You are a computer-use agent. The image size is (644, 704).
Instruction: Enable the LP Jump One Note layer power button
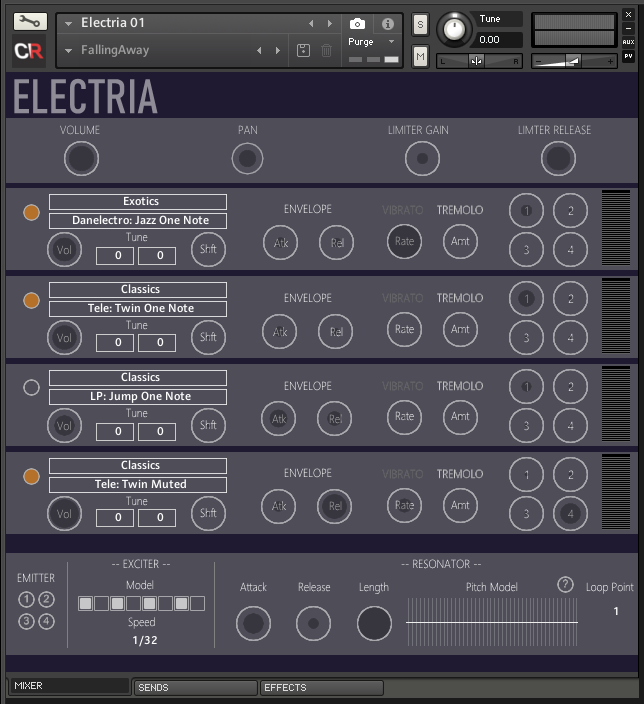point(31,387)
